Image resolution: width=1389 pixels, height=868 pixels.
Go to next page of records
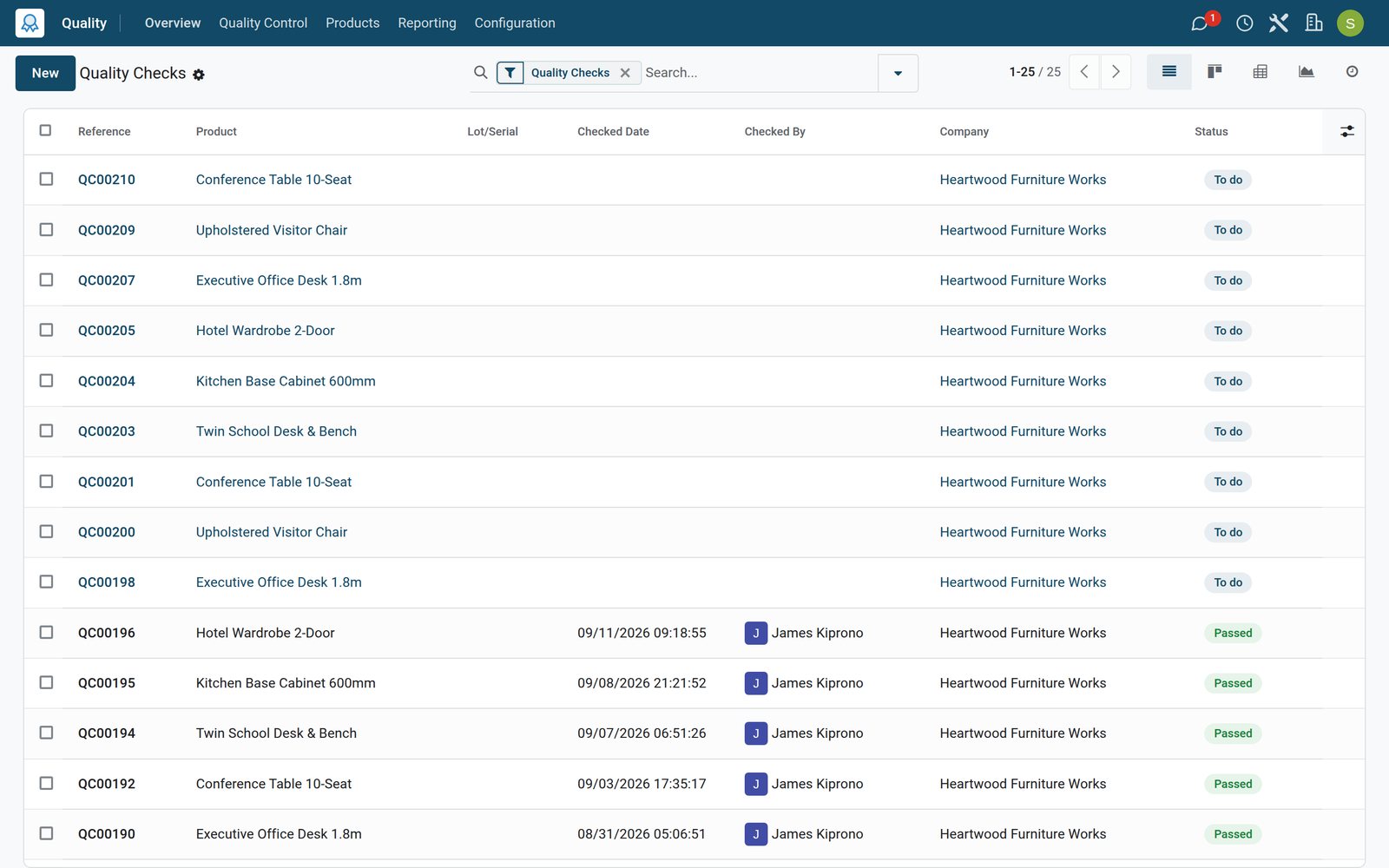[x=1116, y=72]
